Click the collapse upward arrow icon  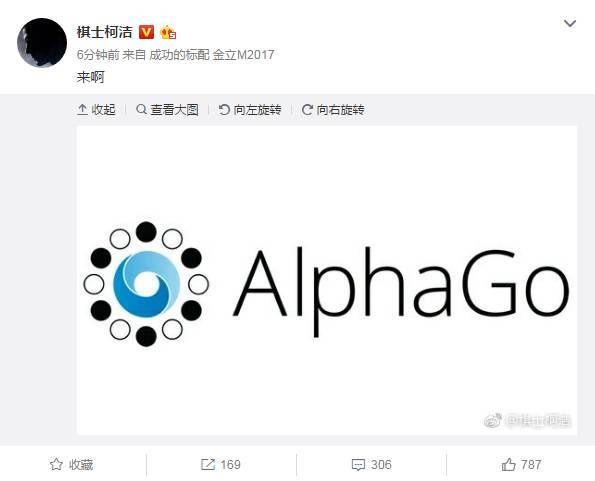click(x=82, y=110)
